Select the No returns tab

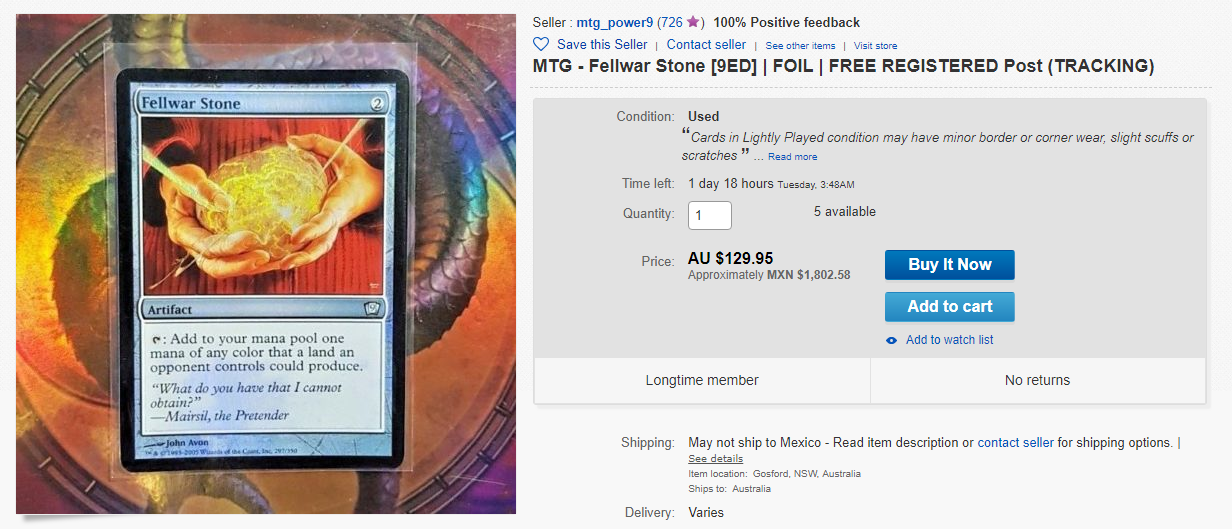pyautogui.click(x=1037, y=380)
